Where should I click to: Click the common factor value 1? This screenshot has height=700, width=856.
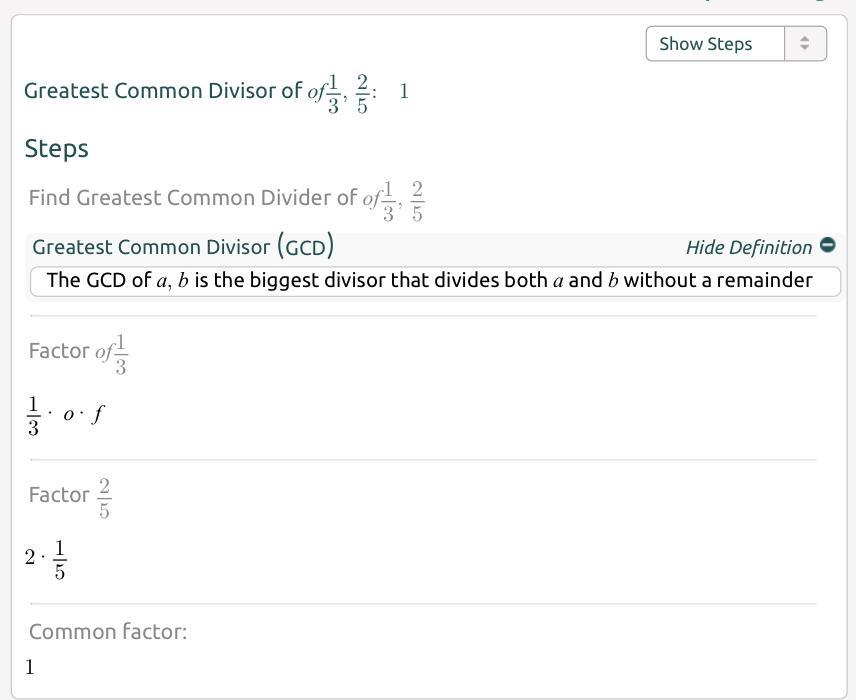click(x=30, y=667)
